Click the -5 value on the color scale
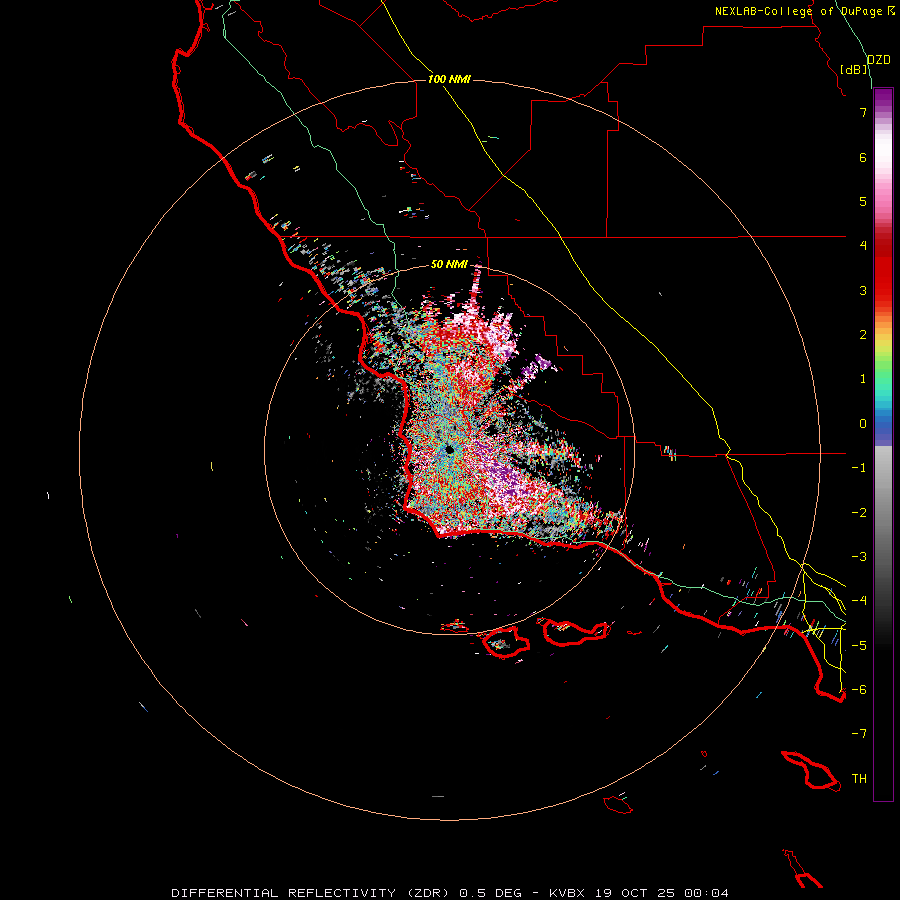 click(859, 646)
